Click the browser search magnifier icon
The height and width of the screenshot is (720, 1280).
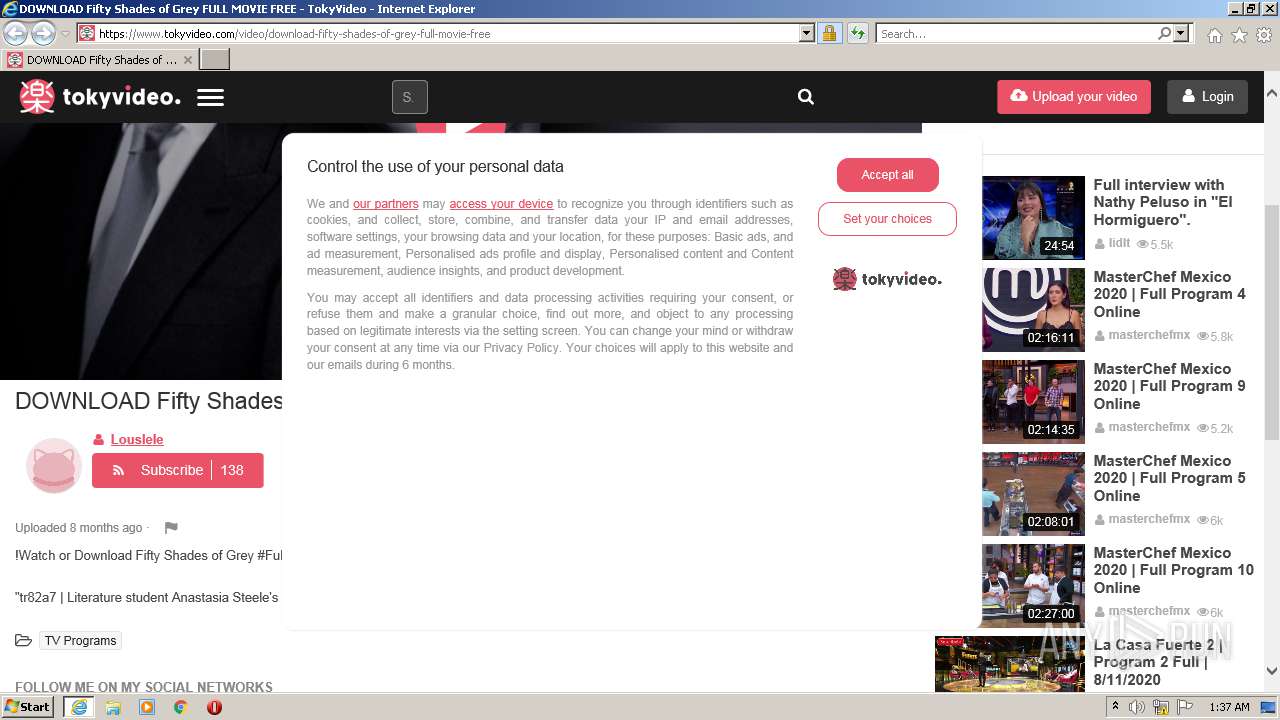point(1164,33)
